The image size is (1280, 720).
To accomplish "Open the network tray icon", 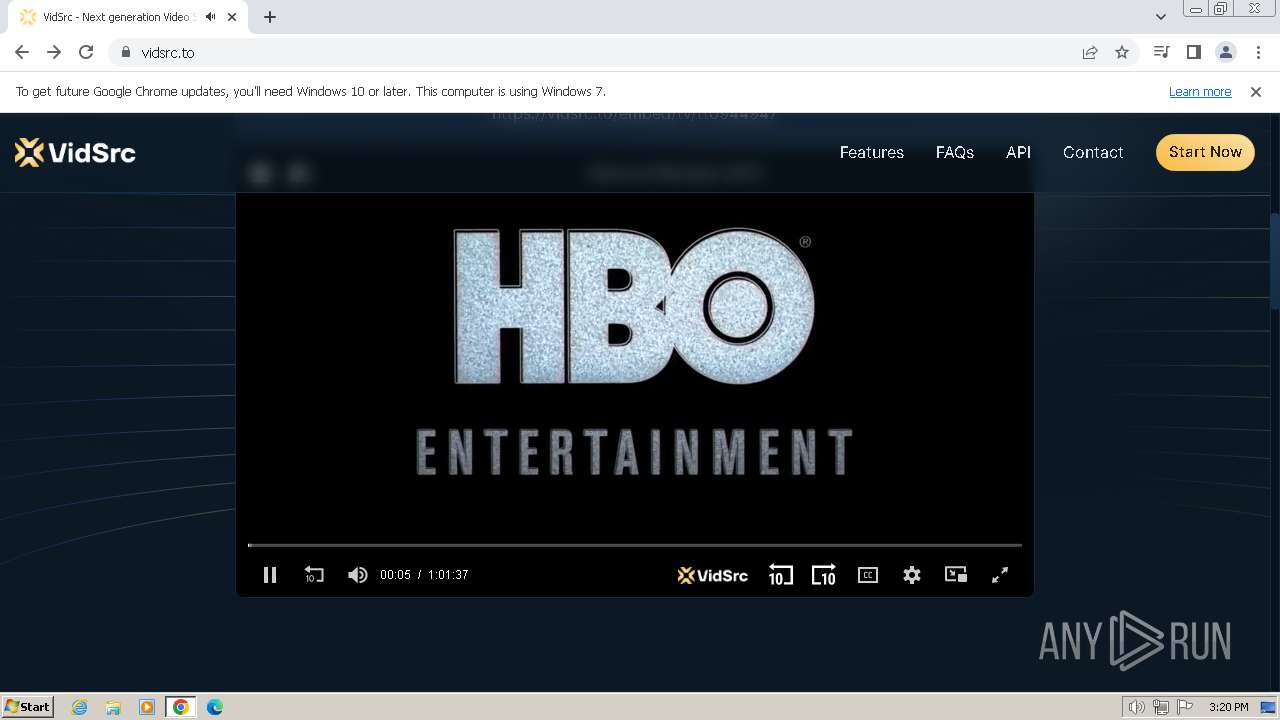I will [x=1161, y=707].
